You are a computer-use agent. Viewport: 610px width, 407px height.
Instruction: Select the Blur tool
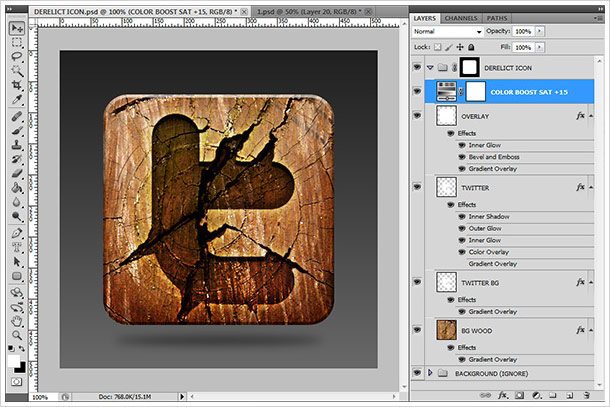pos(16,202)
